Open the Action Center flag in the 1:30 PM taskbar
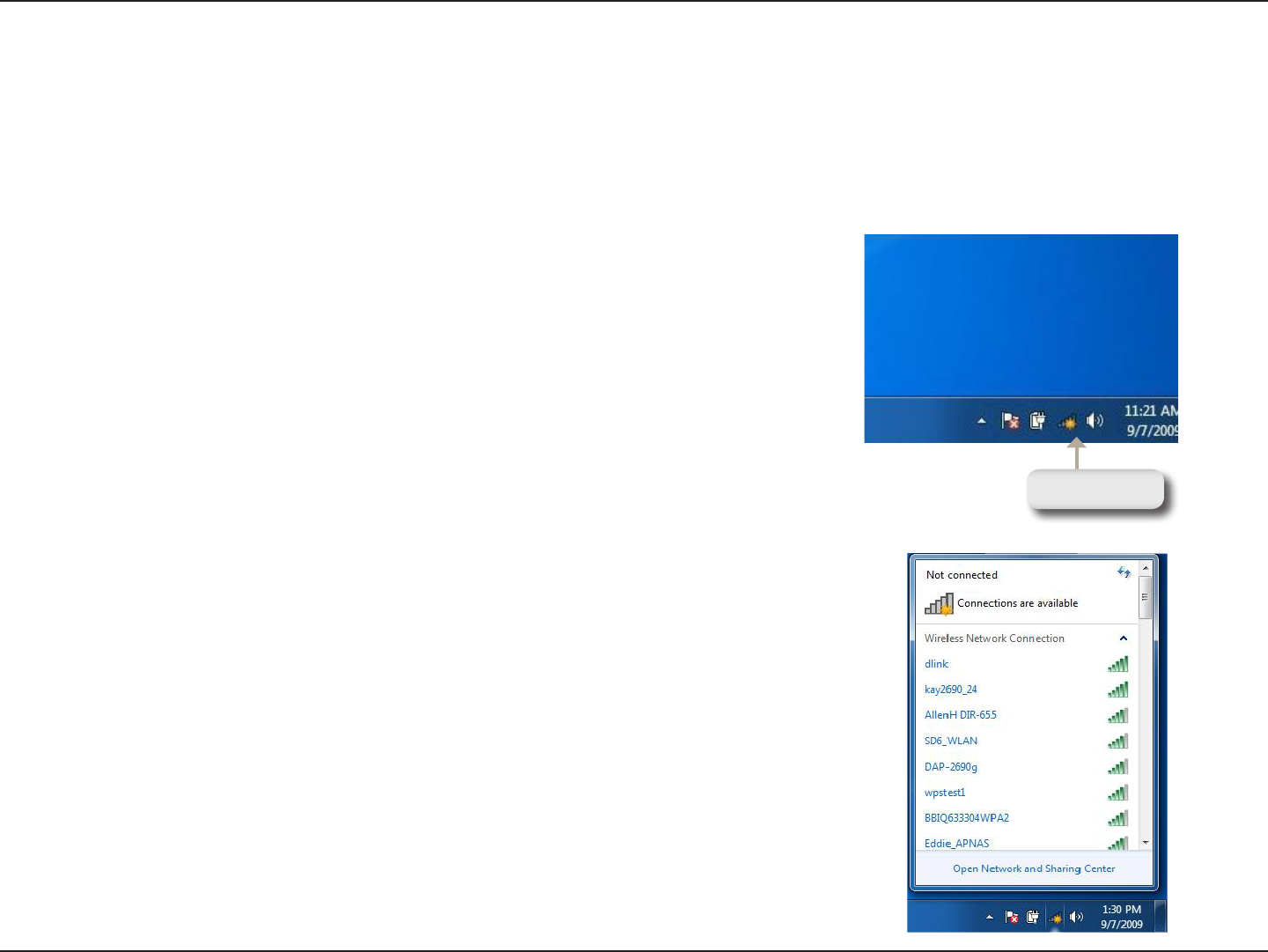 [x=1012, y=917]
